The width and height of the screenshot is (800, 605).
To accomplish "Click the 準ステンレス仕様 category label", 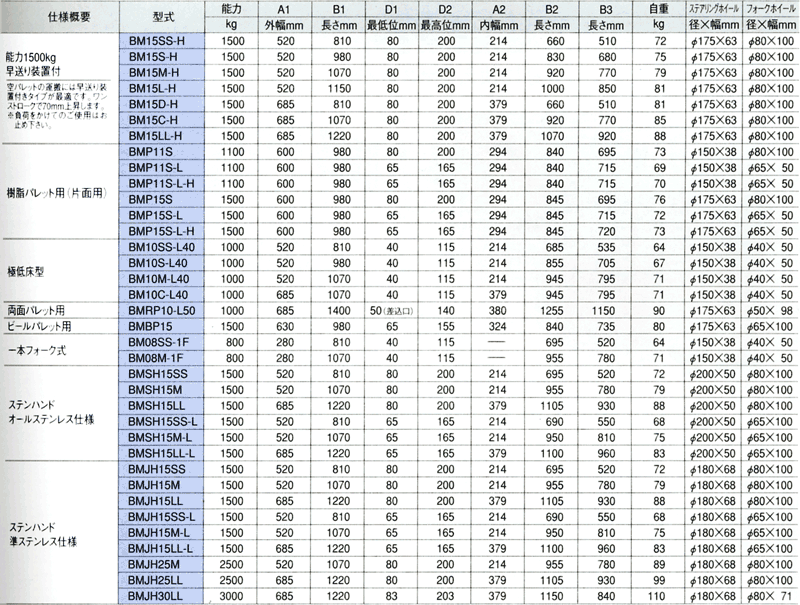I will pos(43,542).
